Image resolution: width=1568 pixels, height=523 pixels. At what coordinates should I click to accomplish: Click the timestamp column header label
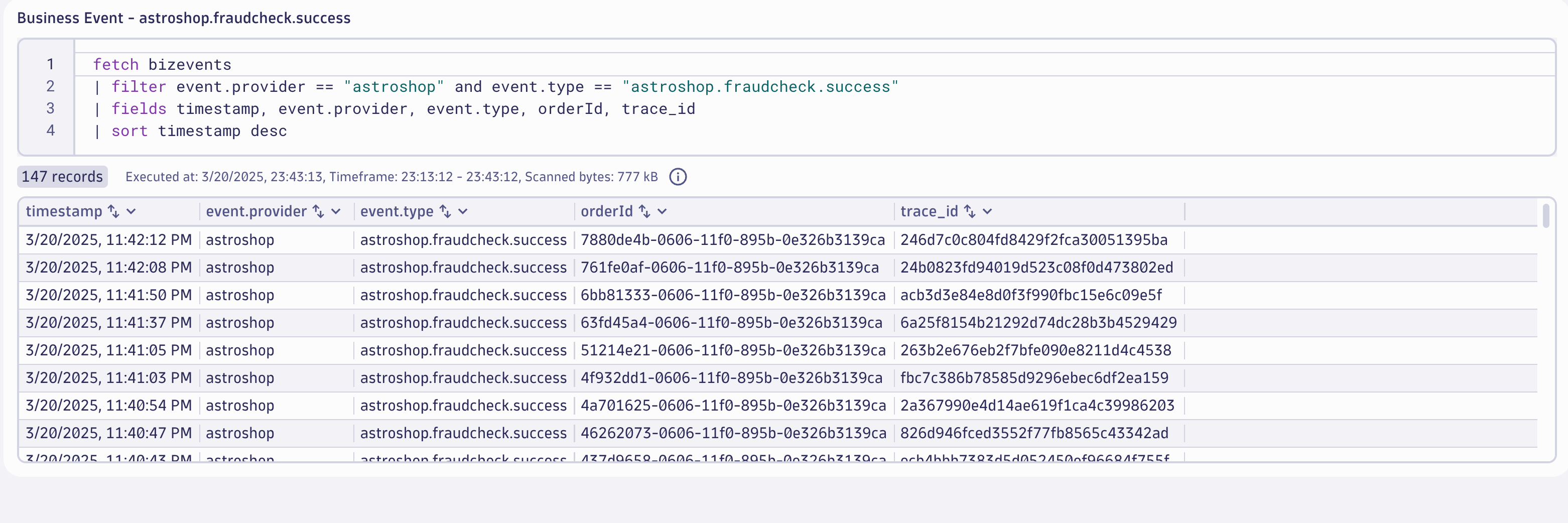[x=64, y=211]
